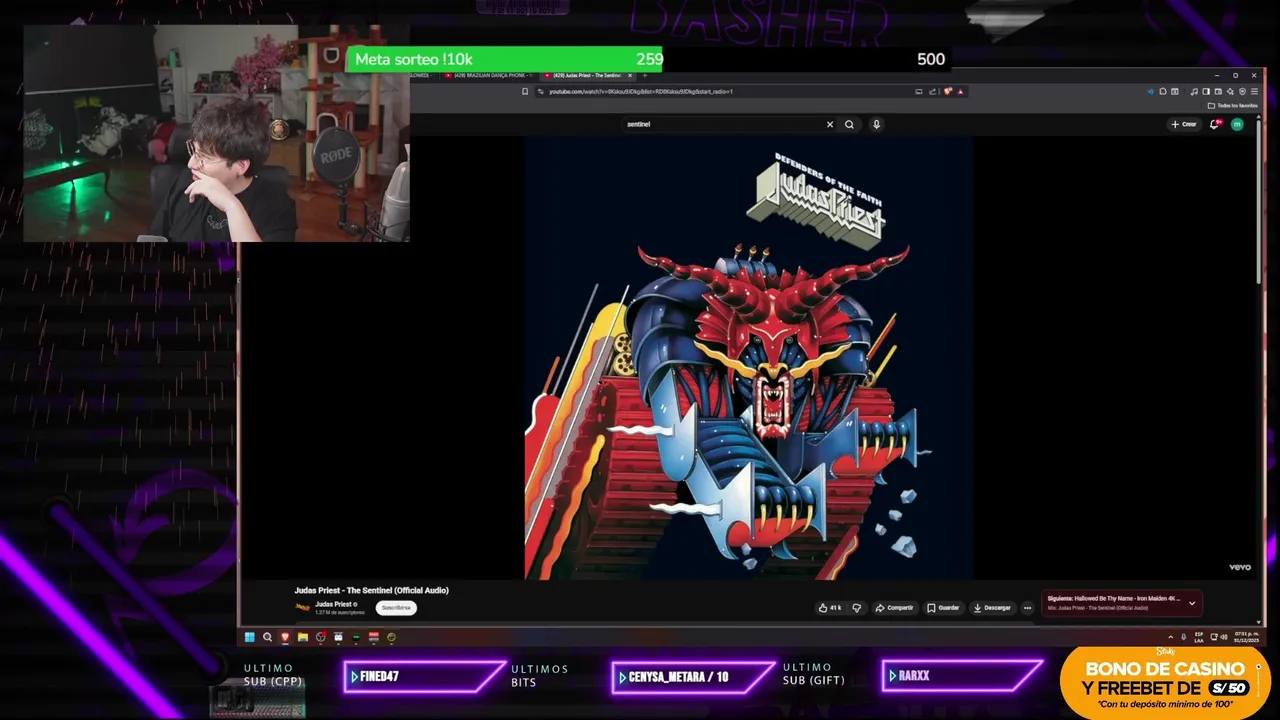The width and height of the screenshot is (1280, 720).
Task: Click the video player album art
Action: (749, 357)
